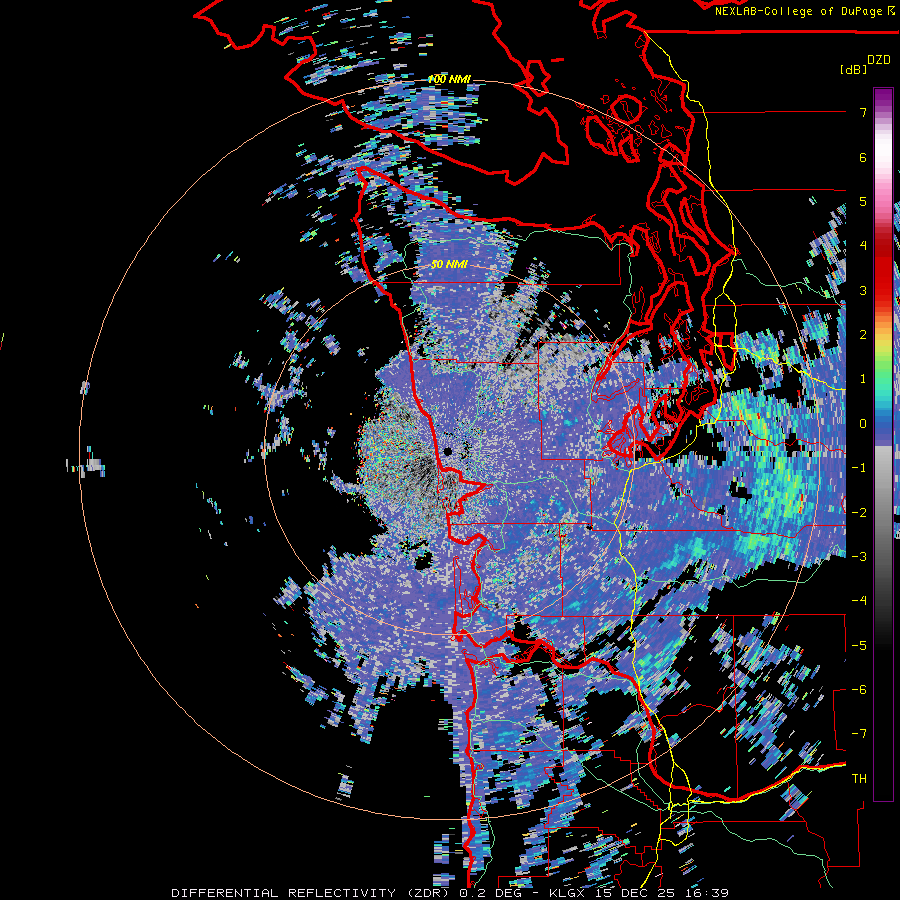Click the DZD legend title
The image size is (900, 900).
[x=879, y=60]
